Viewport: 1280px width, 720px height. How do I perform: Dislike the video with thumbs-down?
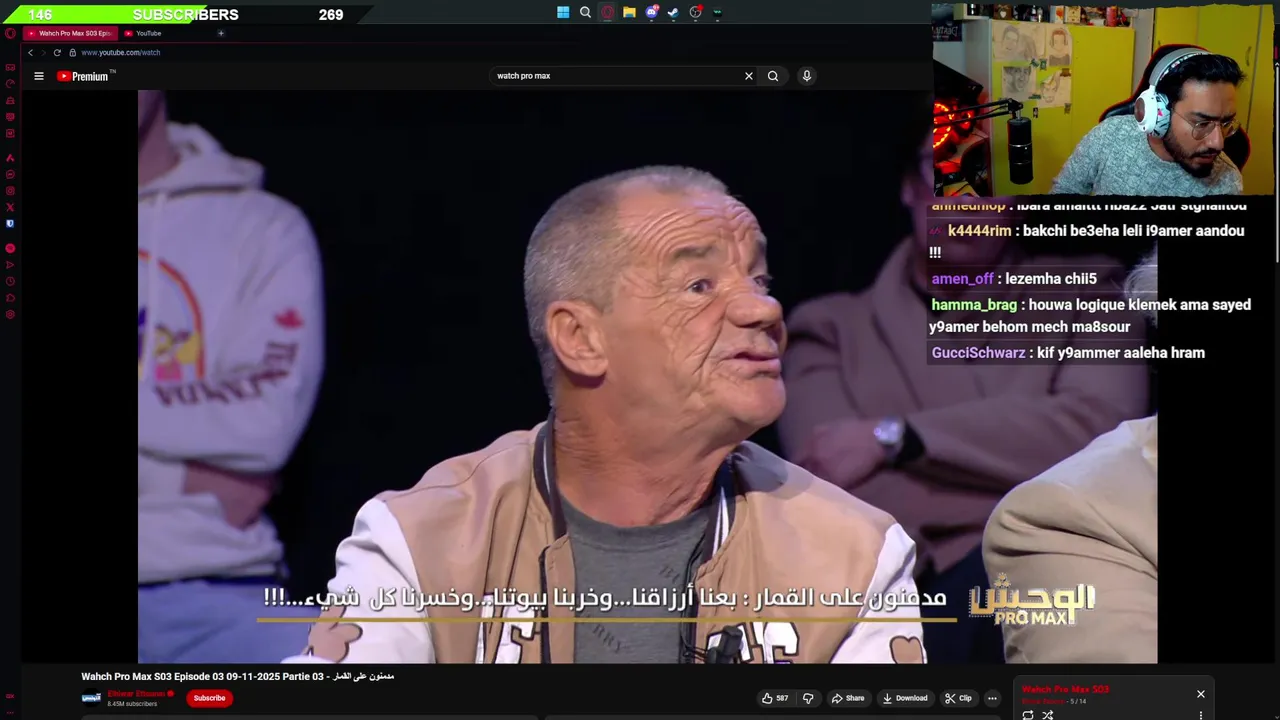click(x=808, y=698)
